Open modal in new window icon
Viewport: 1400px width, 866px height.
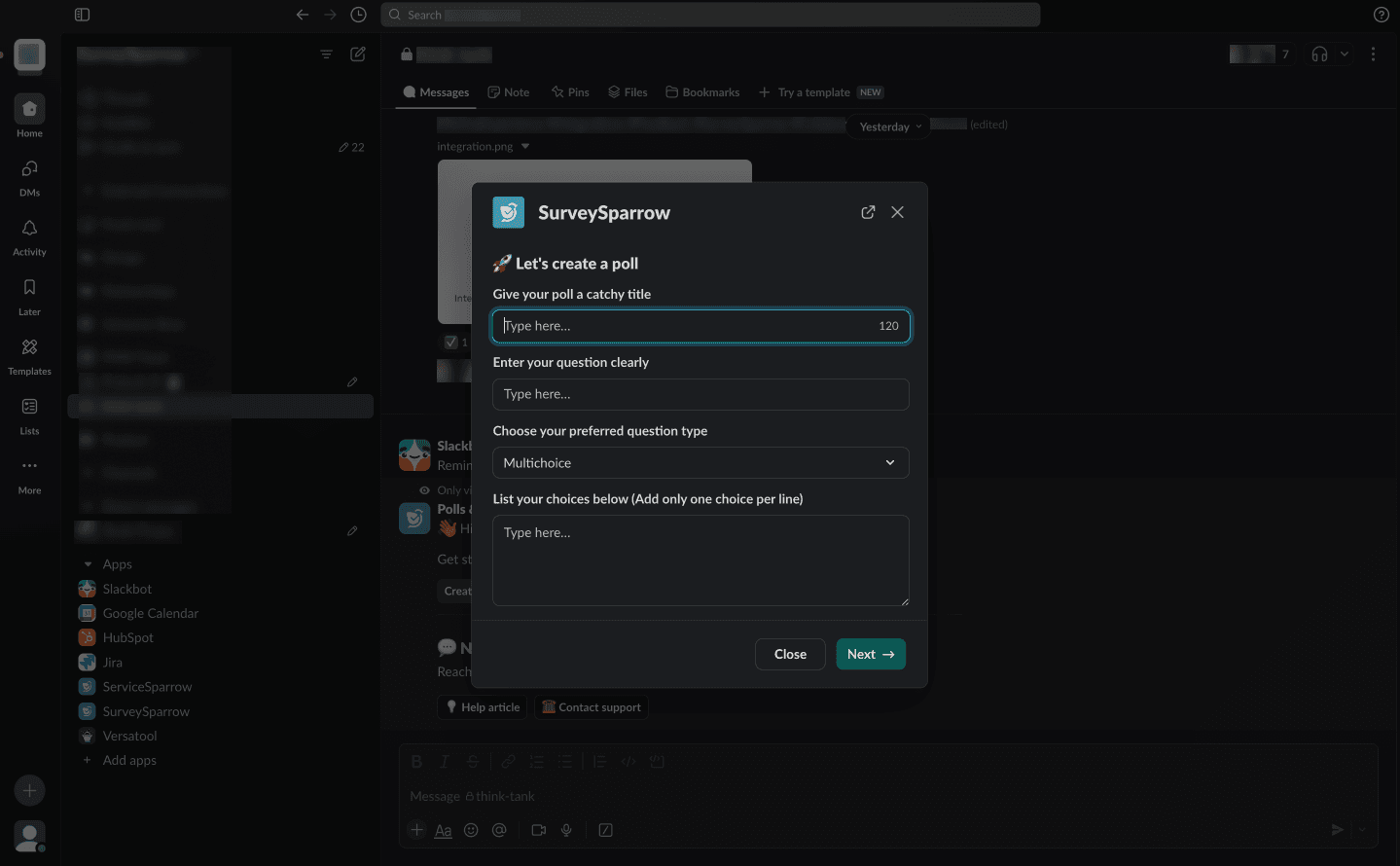[x=868, y=212]
